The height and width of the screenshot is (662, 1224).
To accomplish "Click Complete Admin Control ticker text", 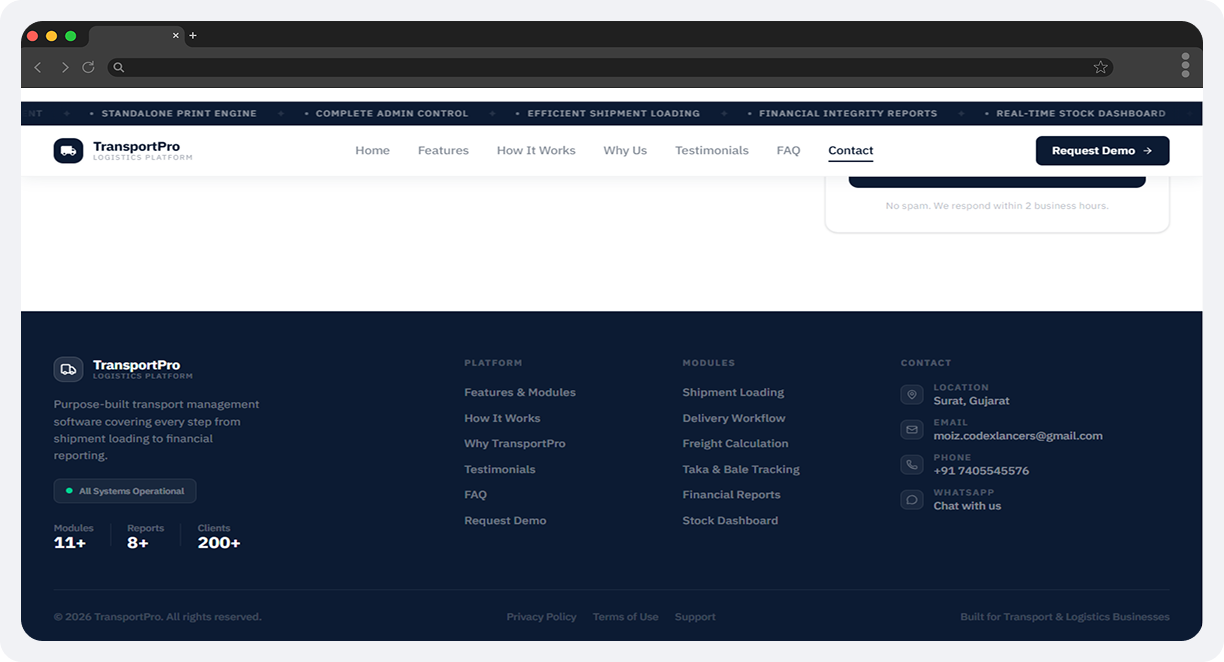I will [392, 114].
